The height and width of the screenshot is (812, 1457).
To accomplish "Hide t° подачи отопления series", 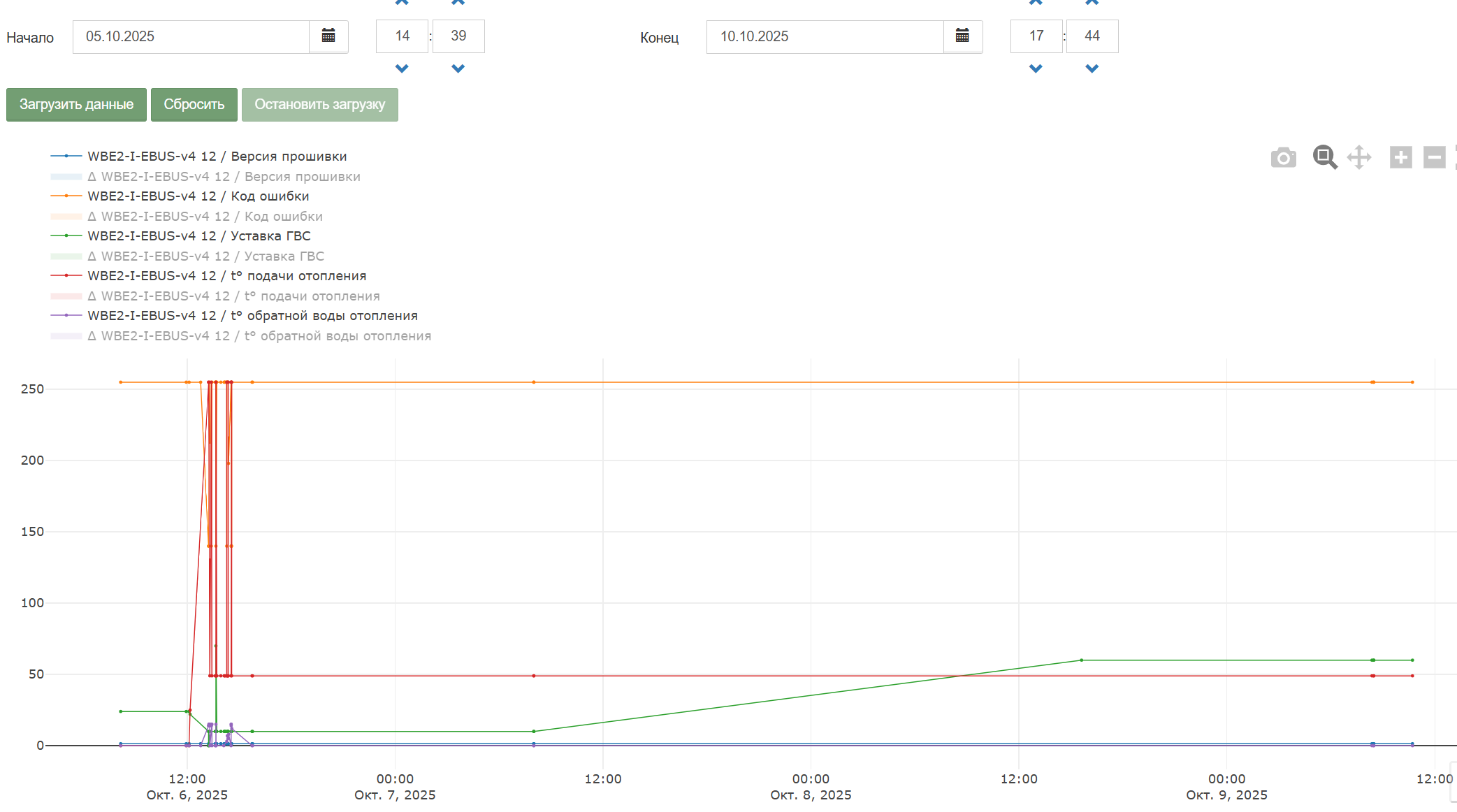I will pos(226,276).
